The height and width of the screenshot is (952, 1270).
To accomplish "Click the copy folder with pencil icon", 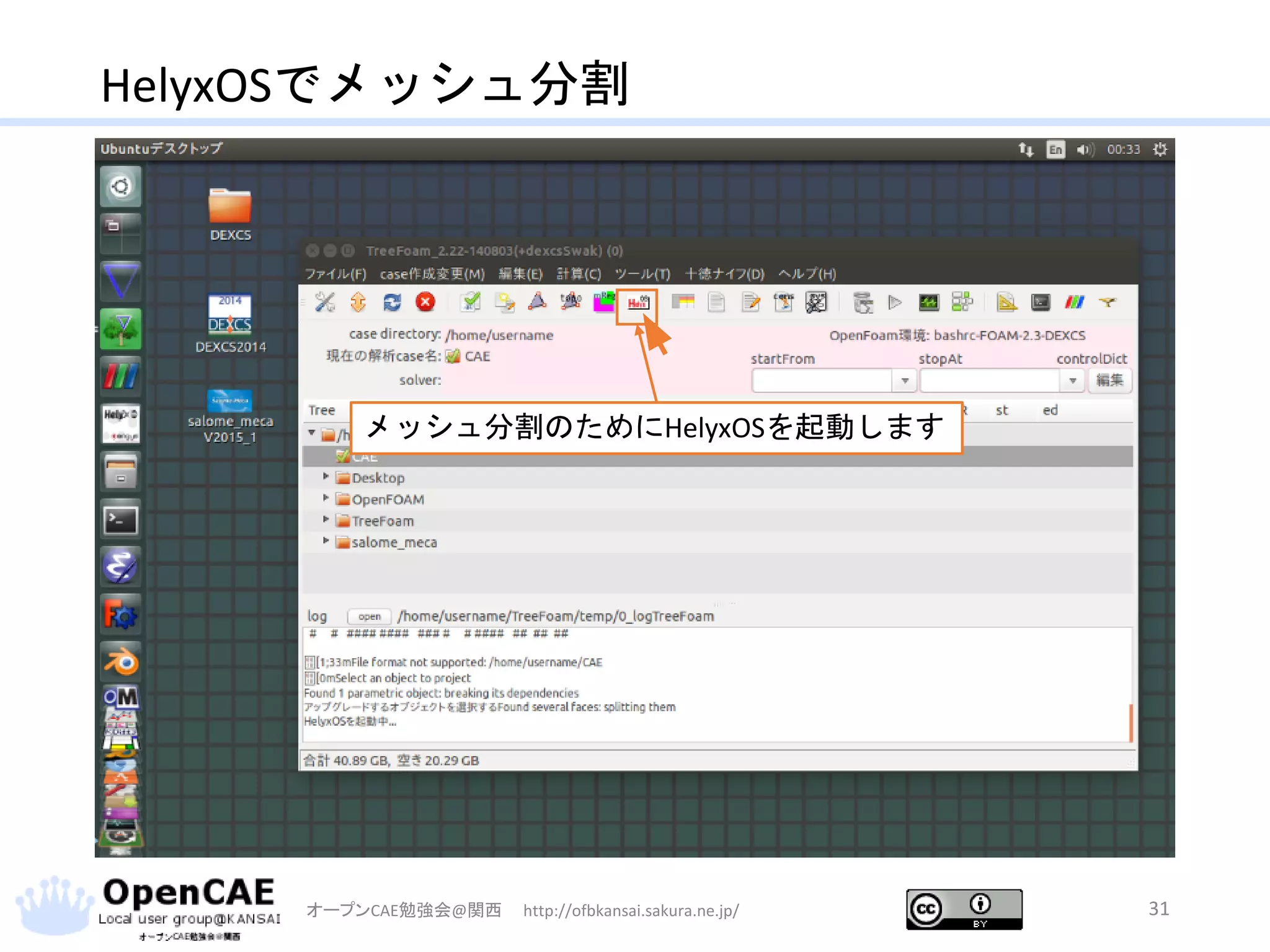I will coord(505,302).
